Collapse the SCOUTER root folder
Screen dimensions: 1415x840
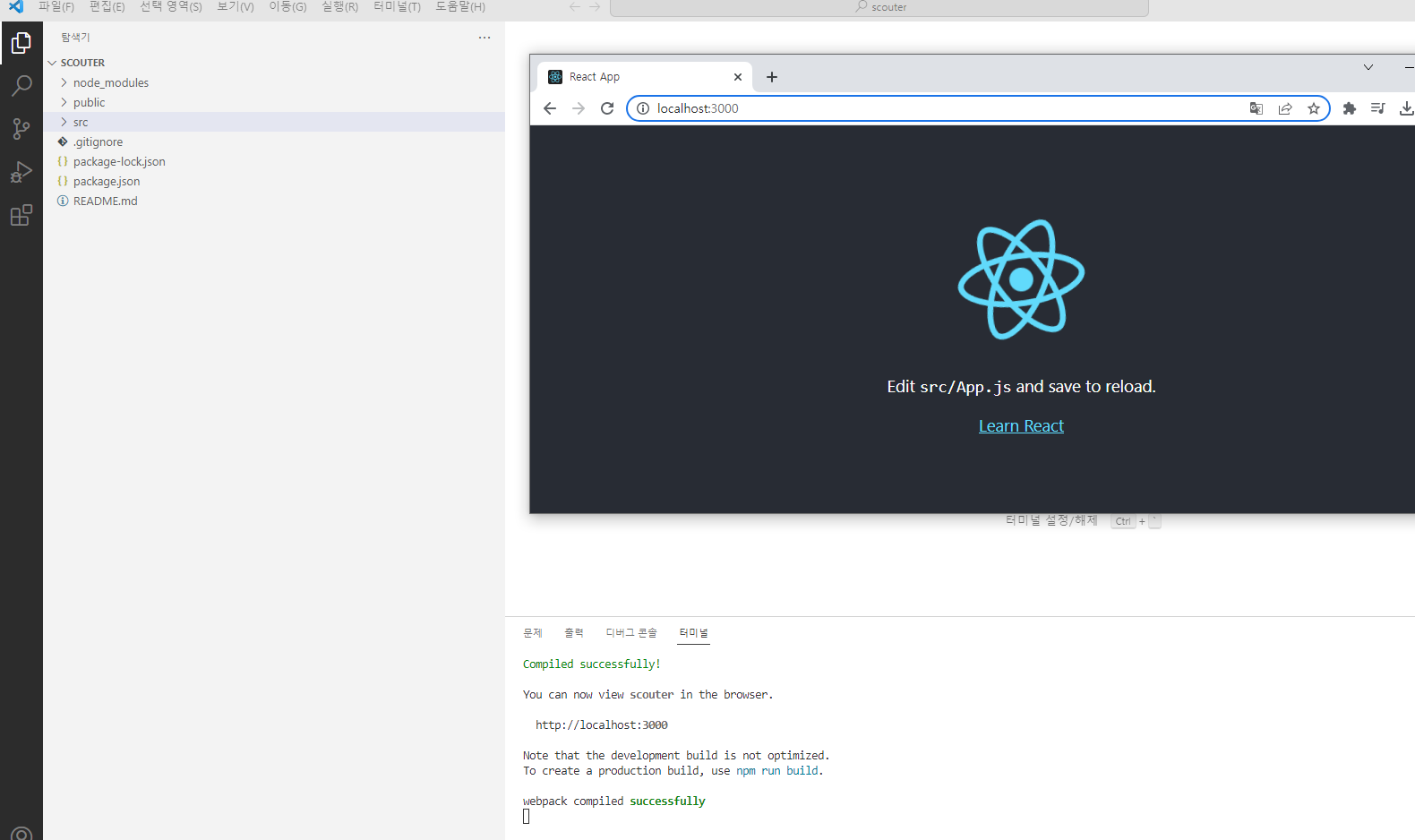tap(274, 63)
